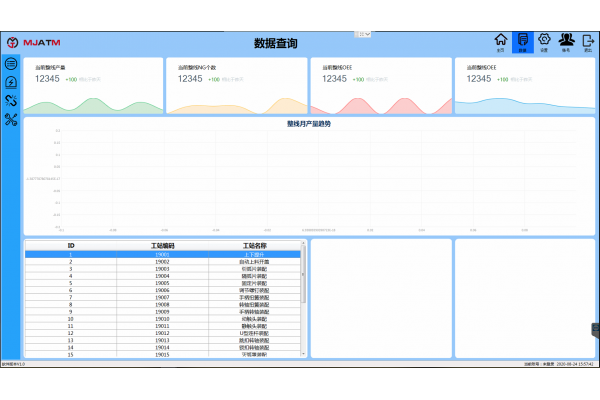
Task: Open the sidebar broken link icon
Action: 11,101
